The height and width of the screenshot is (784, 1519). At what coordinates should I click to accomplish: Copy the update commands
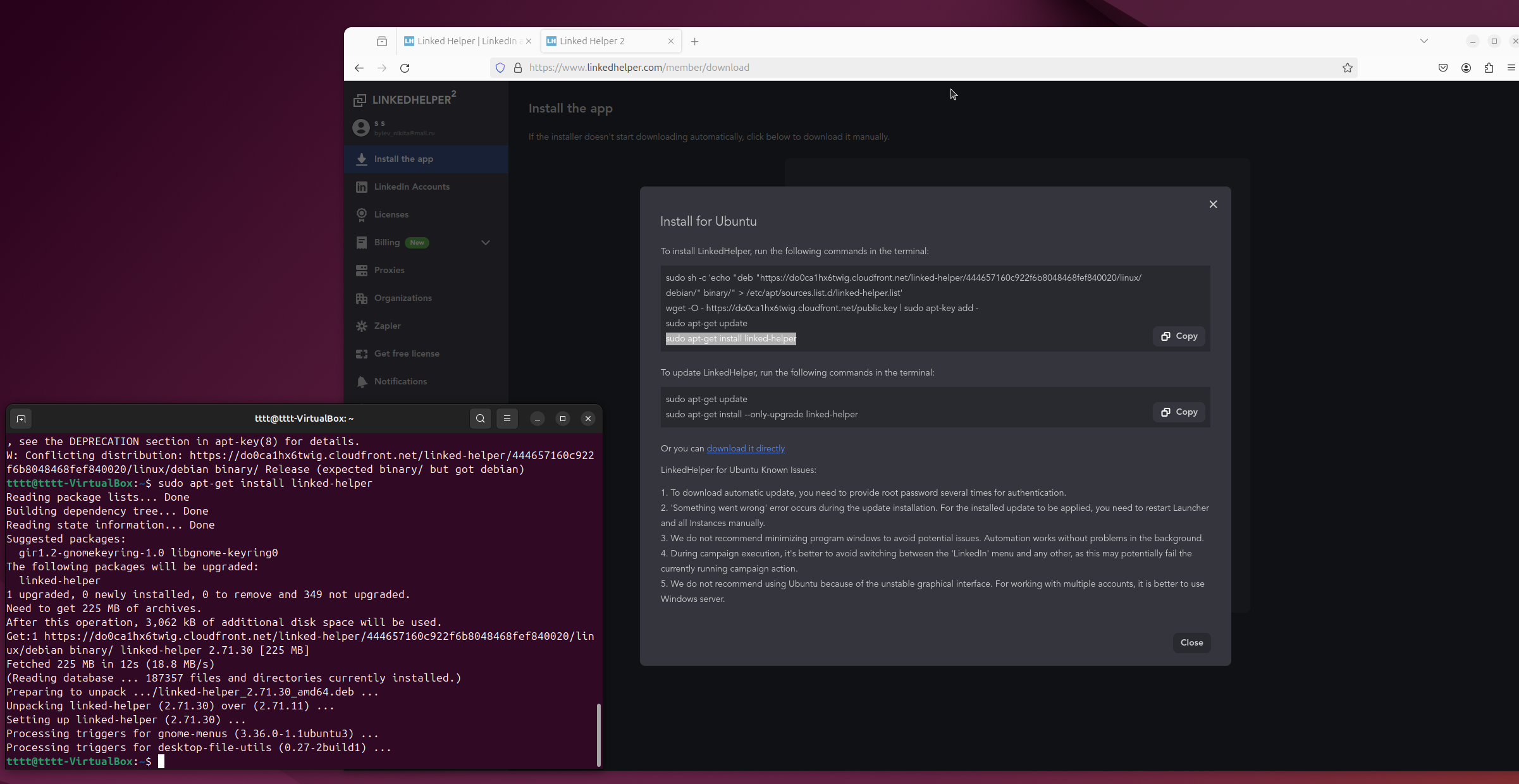coord(1179,412)
